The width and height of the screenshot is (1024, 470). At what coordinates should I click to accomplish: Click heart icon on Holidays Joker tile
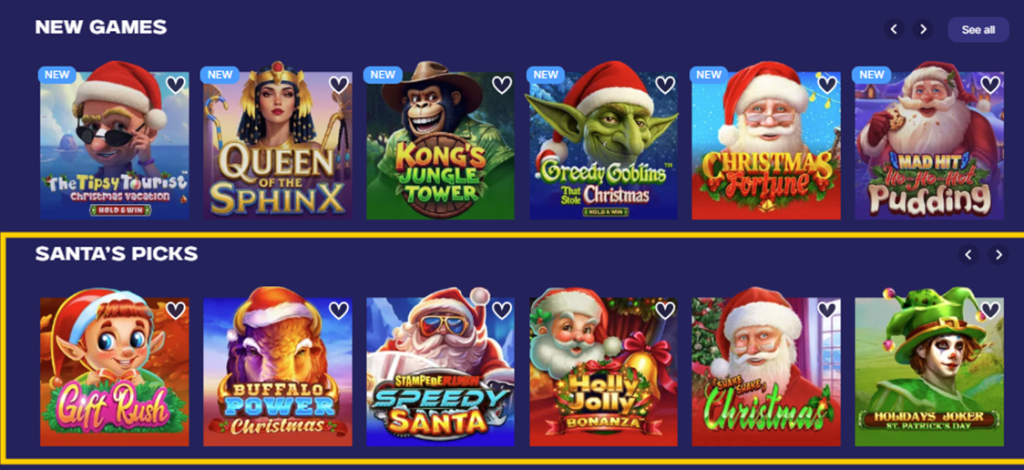point(990,310)
